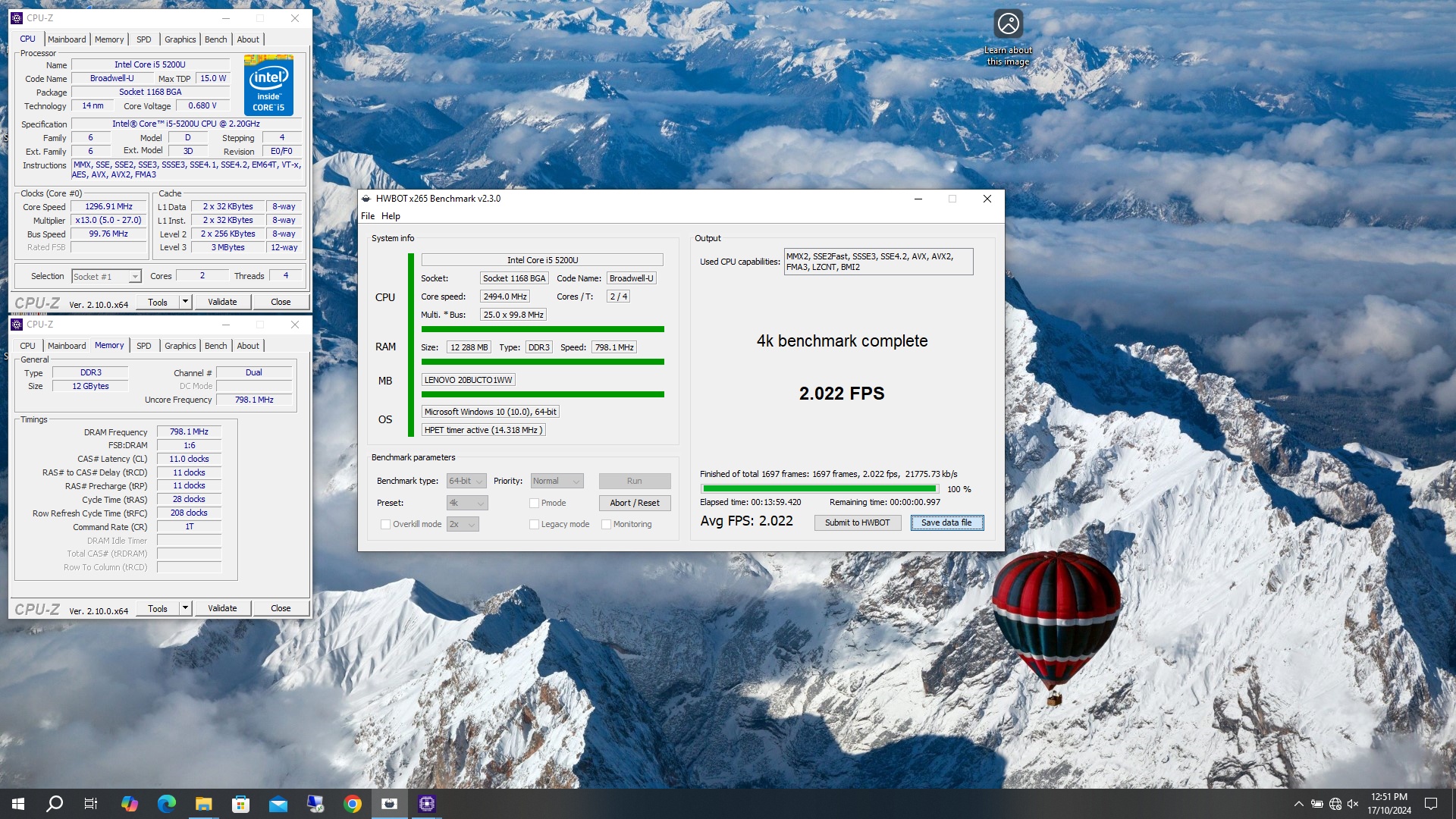This screenshot has height=819, width=1456.
Task: Click DRAM Frequency 798.1 MHz value
Action: 189,431
